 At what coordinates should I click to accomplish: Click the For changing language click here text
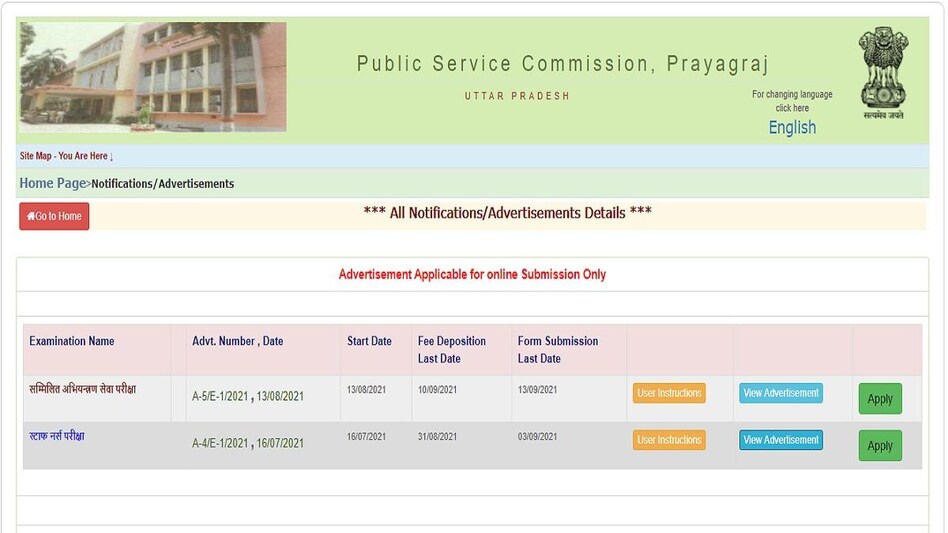(x=792, y=101)
